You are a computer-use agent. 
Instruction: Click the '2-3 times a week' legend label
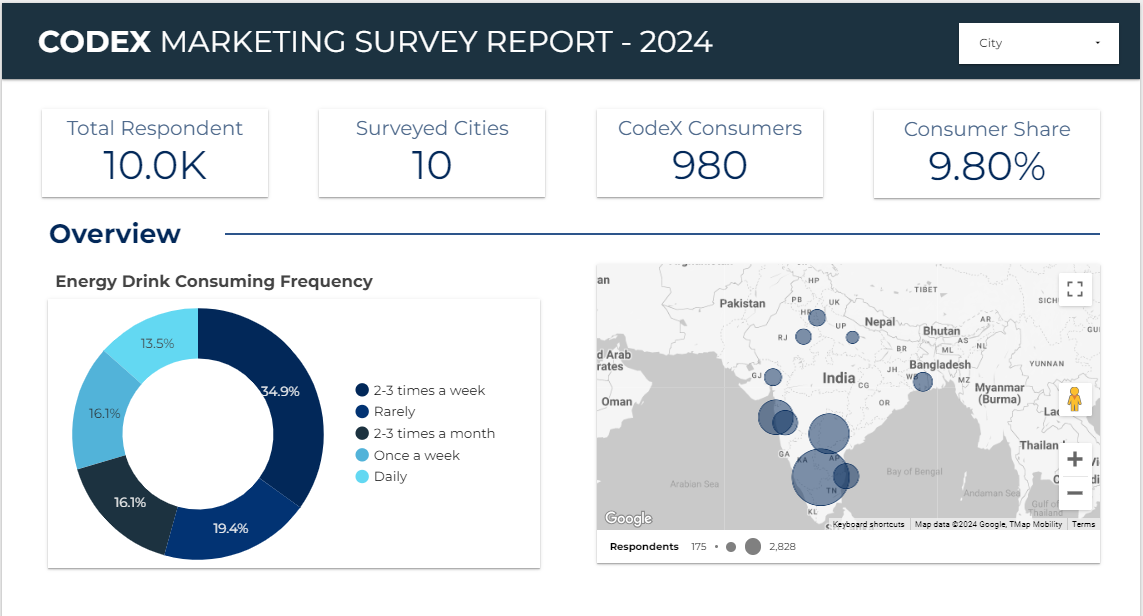429,390
